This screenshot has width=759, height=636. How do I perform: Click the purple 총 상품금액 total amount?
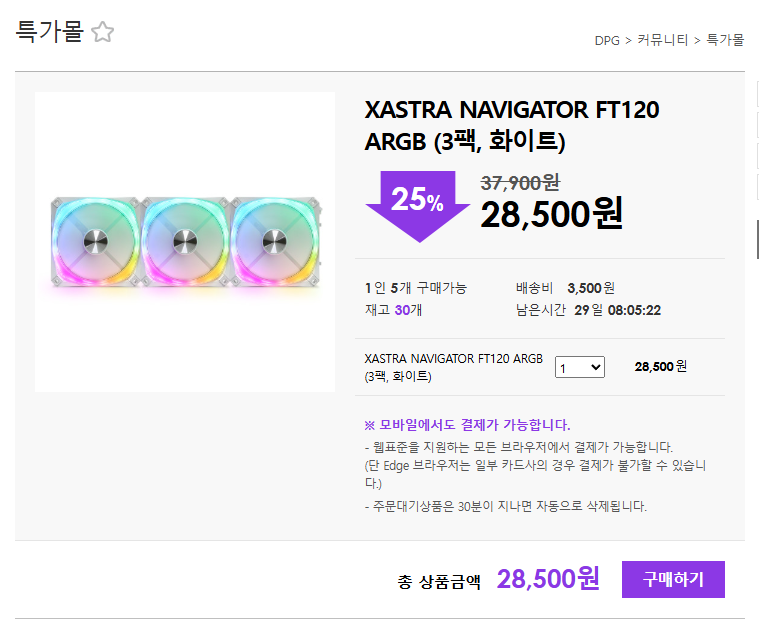547,579
